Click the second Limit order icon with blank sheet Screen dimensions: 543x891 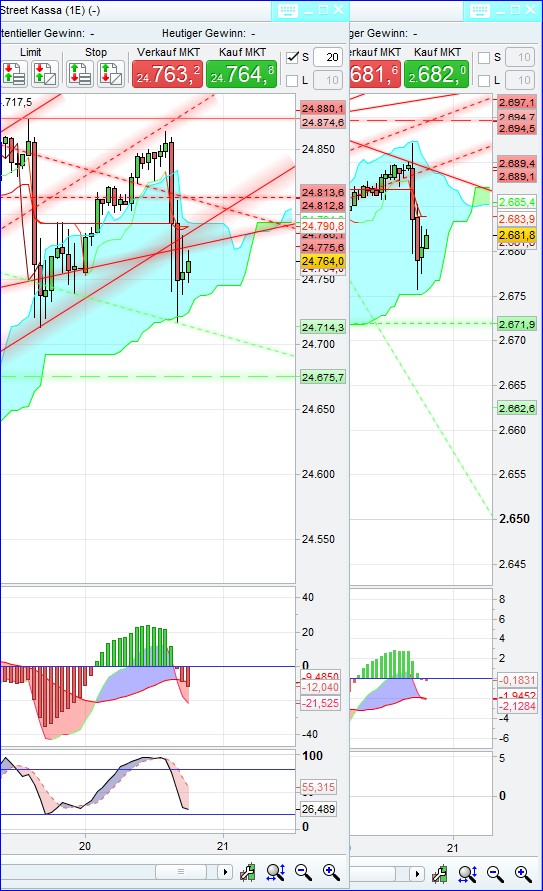click(x=45, y=74)
